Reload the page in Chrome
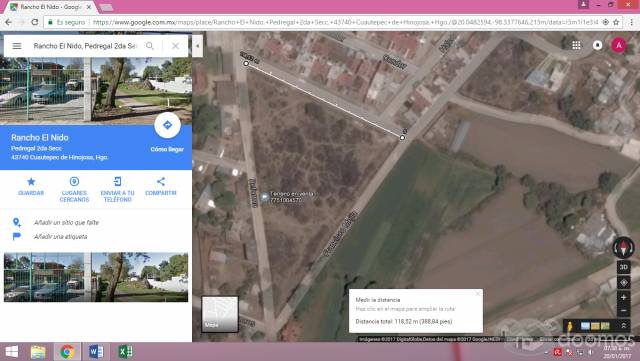Screen dimensions: 640x361 35,22
